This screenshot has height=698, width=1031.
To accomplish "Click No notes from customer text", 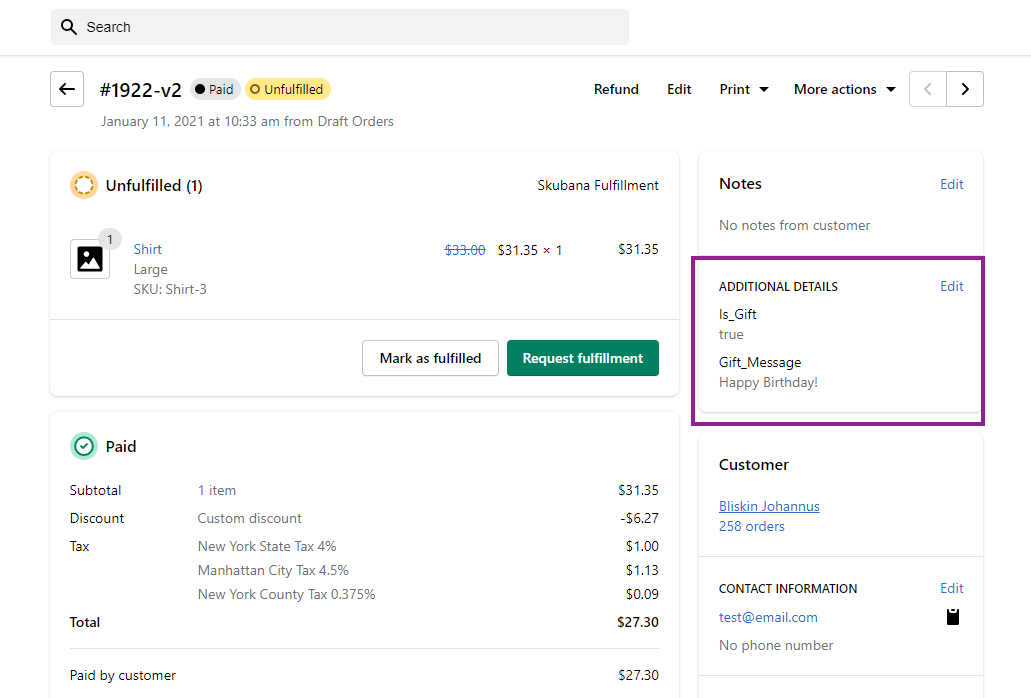I will pyautogui.click(x=794, y=225).
